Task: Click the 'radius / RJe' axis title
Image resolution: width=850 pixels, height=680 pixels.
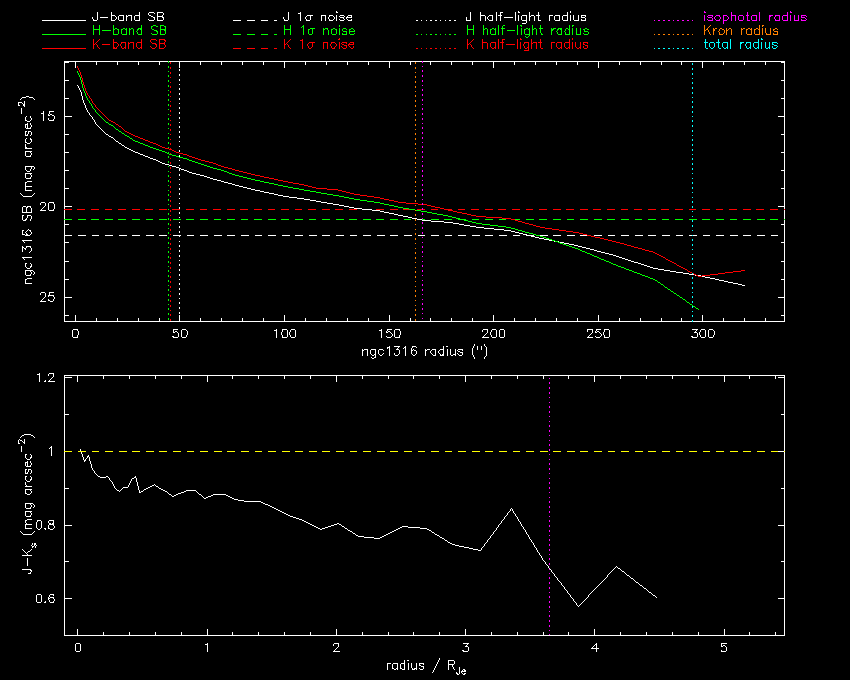Action: click(x=426, y=666)
